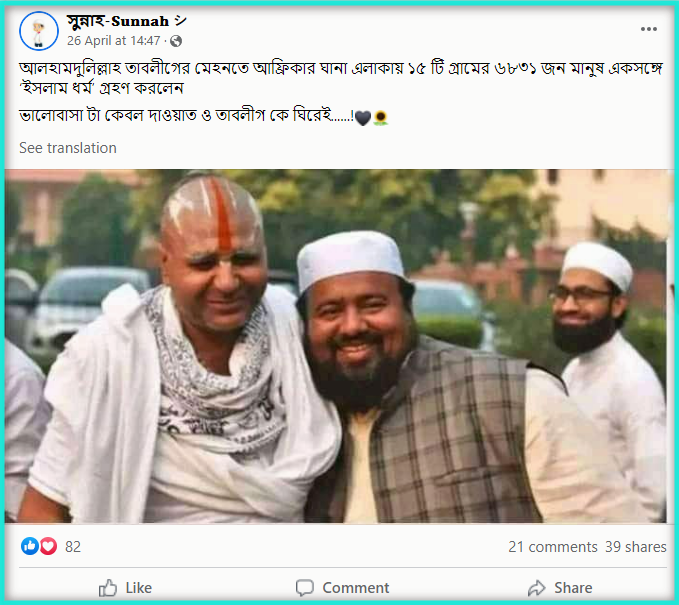Image resolution: width=679 pixels, height=605 pixels.
Task: View the 21 comments
Action: pos(553,547)
